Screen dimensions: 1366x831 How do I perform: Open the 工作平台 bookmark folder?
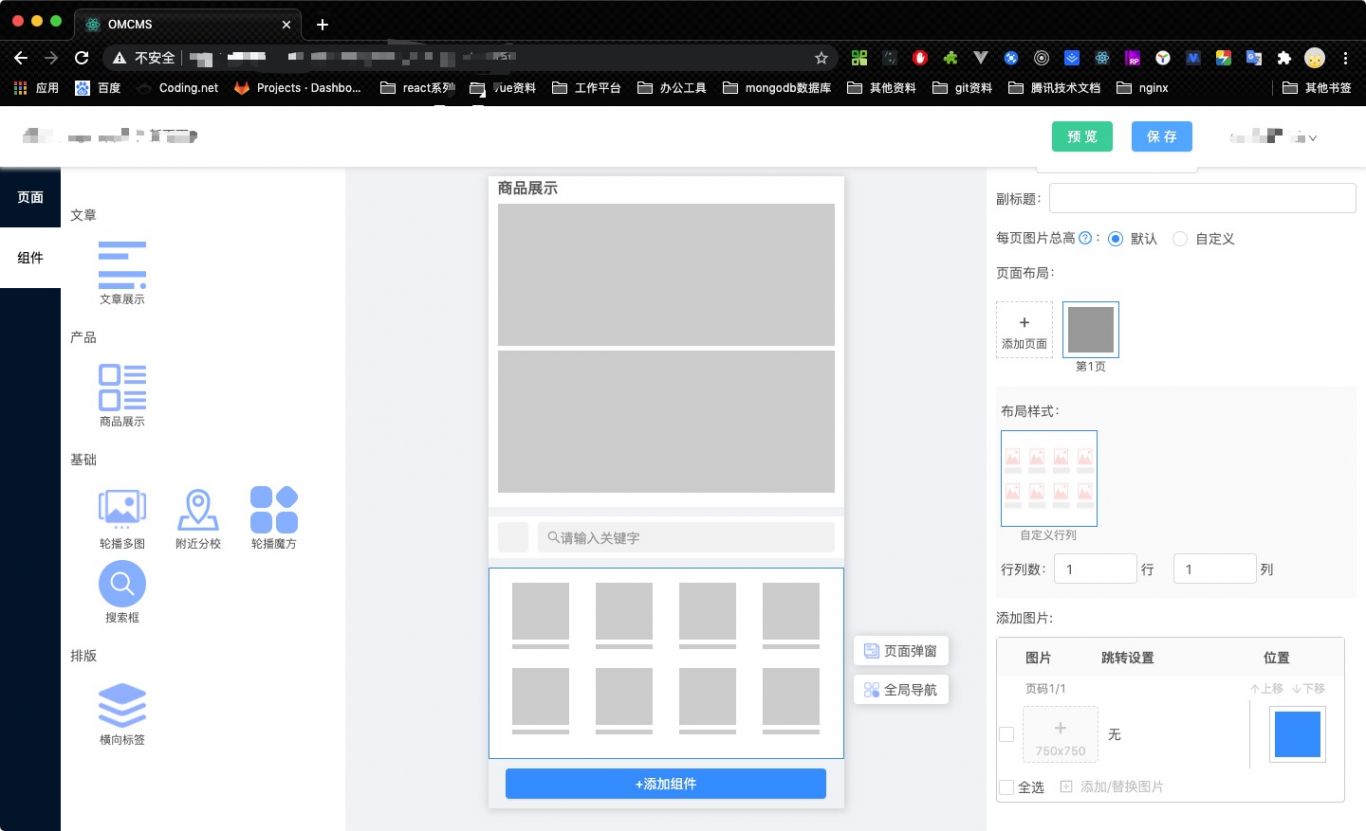point(586,88)
